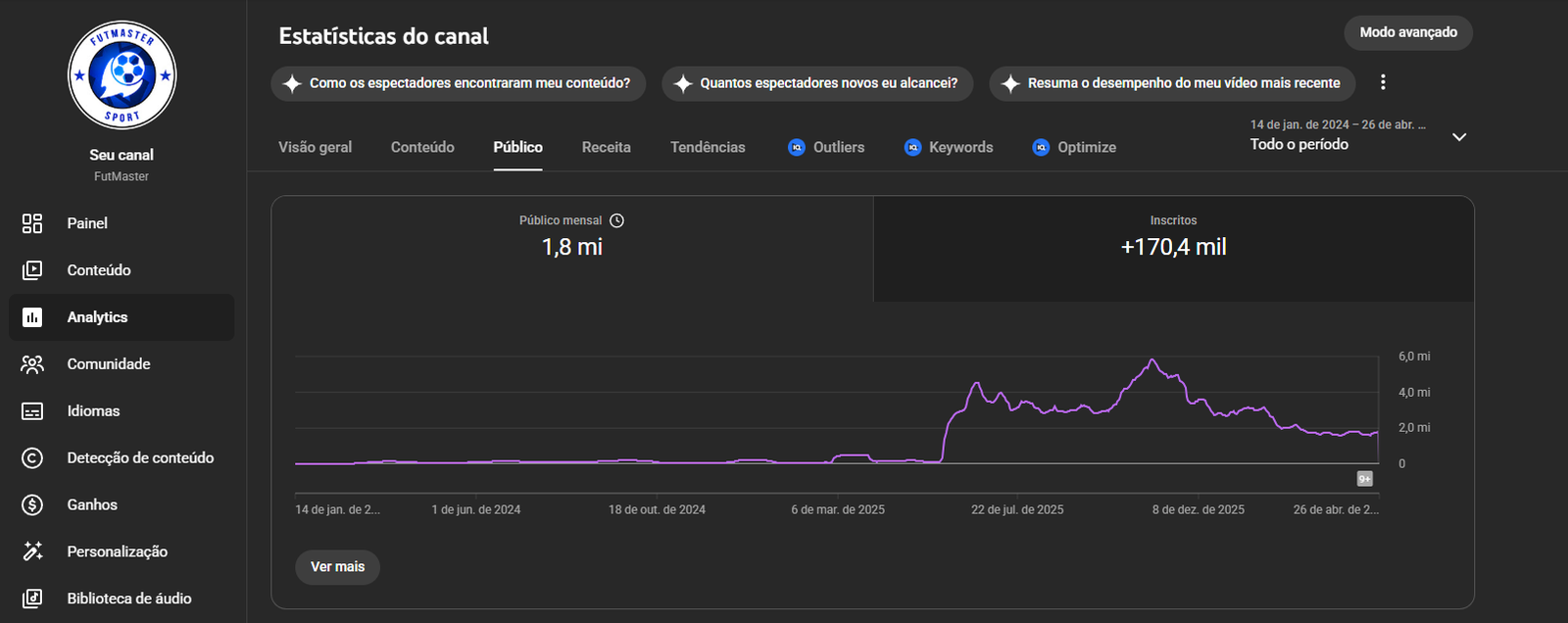Click the Detecção de conteúdo copyright icon

click(x=32, y=457)
